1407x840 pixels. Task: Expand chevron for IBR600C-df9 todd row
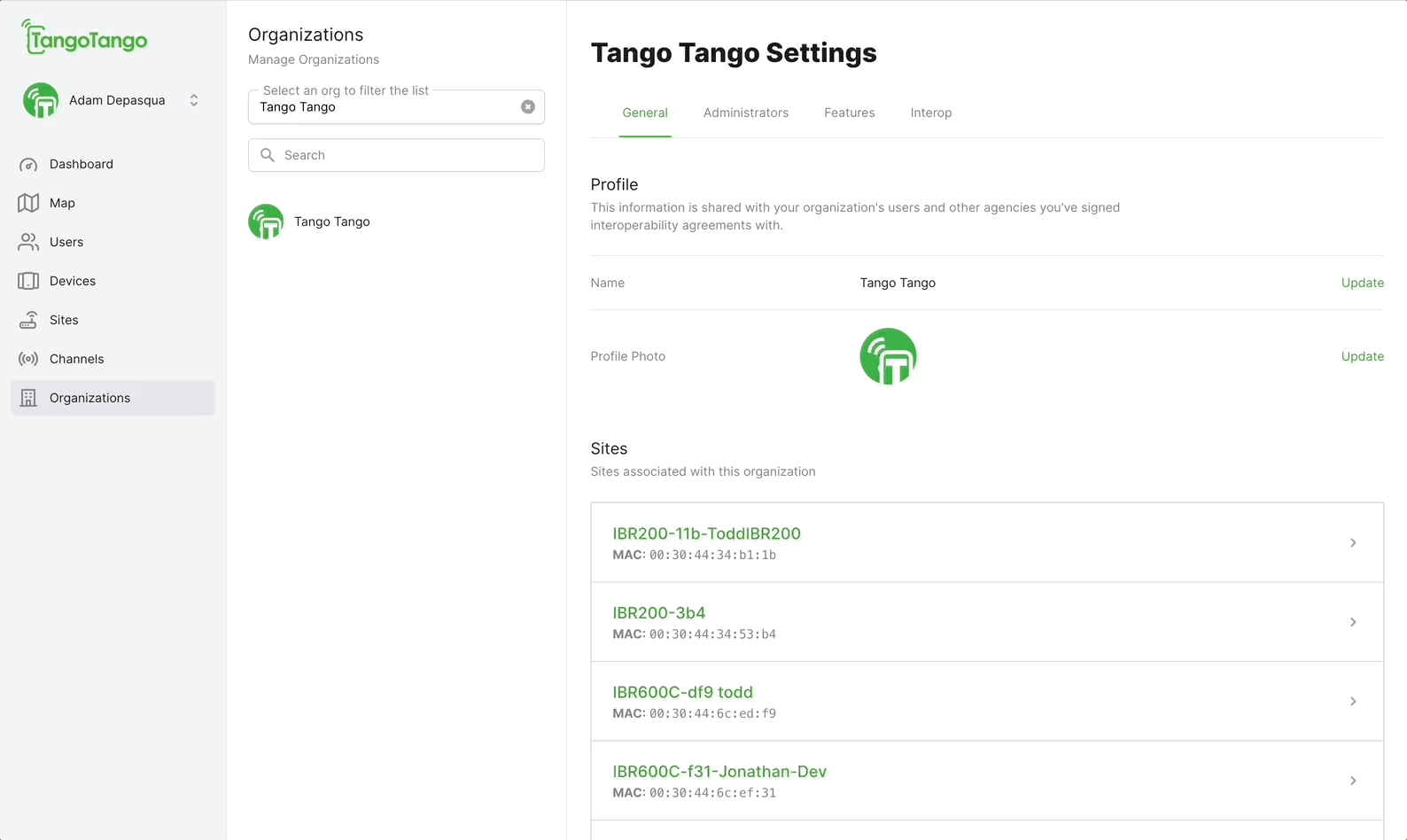pyautogui.click(x=1353, y=701)
